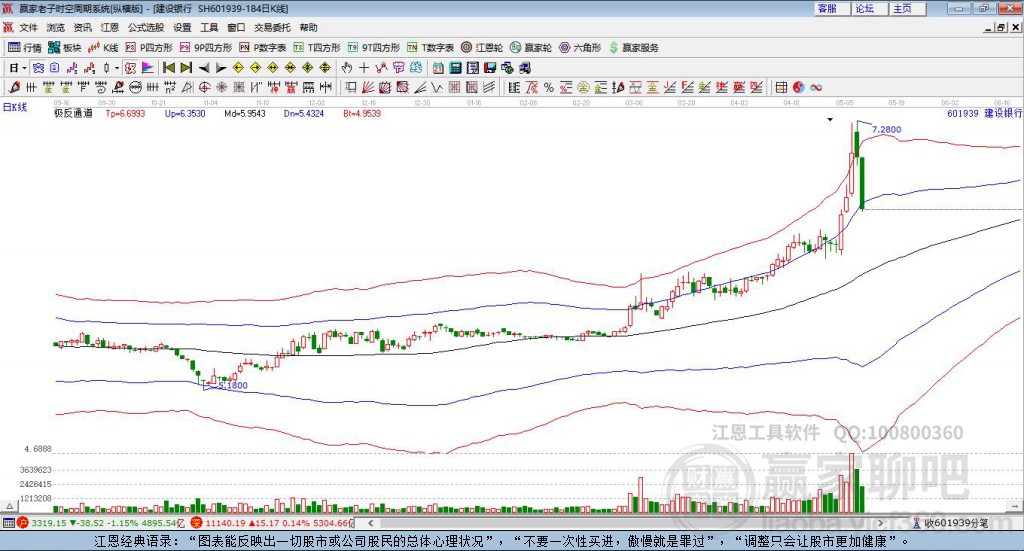This screenshot has width=1024, height=551.
Task: Click the 极反通道 indicator name
Action: pos(73,113)
